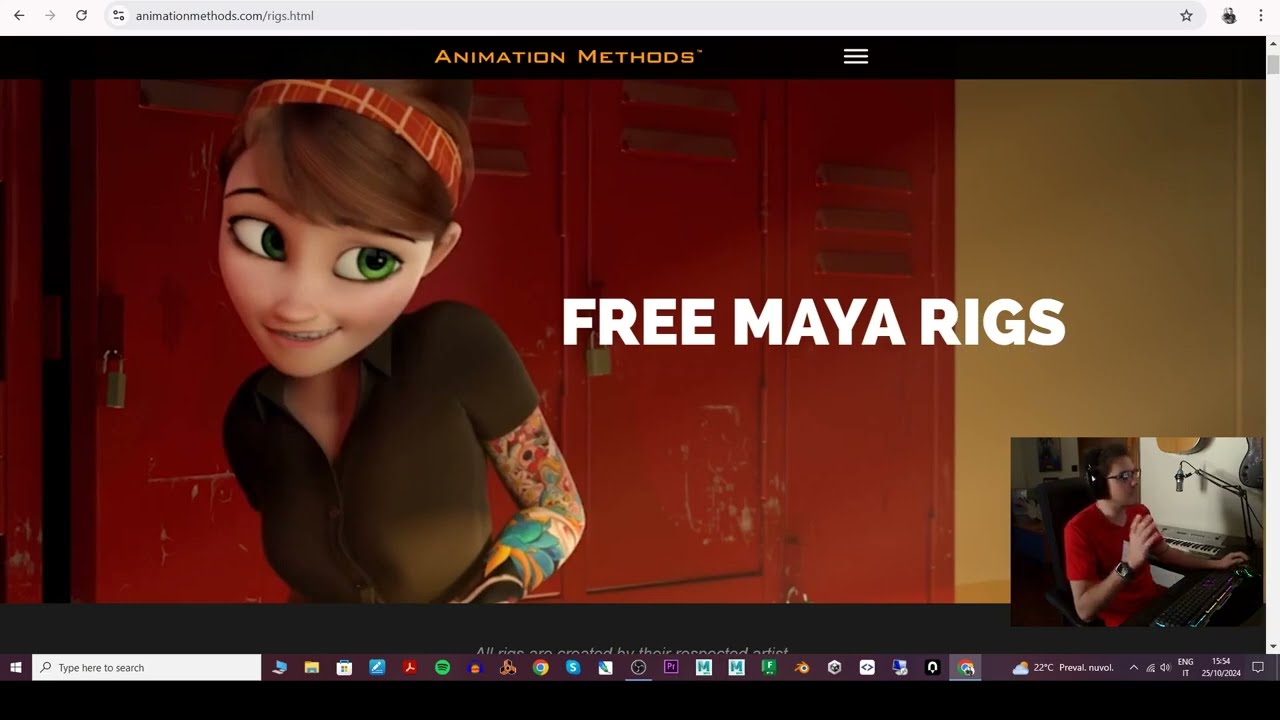Open Spotify from the taskbar
The width and height of the screenshot is (1280, 720).
(x=442, y=667)
